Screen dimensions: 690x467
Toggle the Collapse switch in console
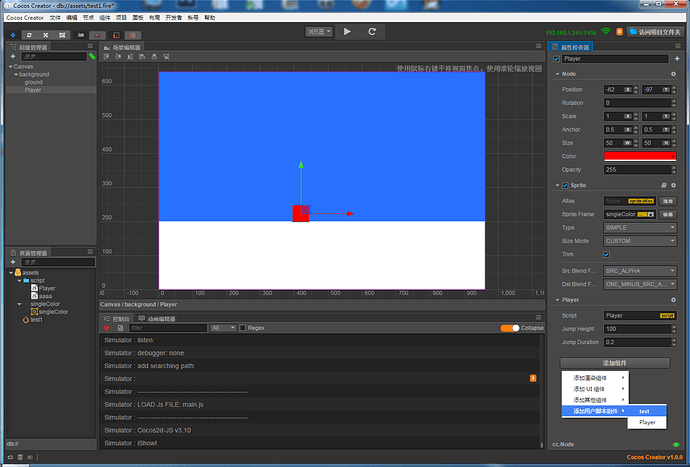pos(510,328)
